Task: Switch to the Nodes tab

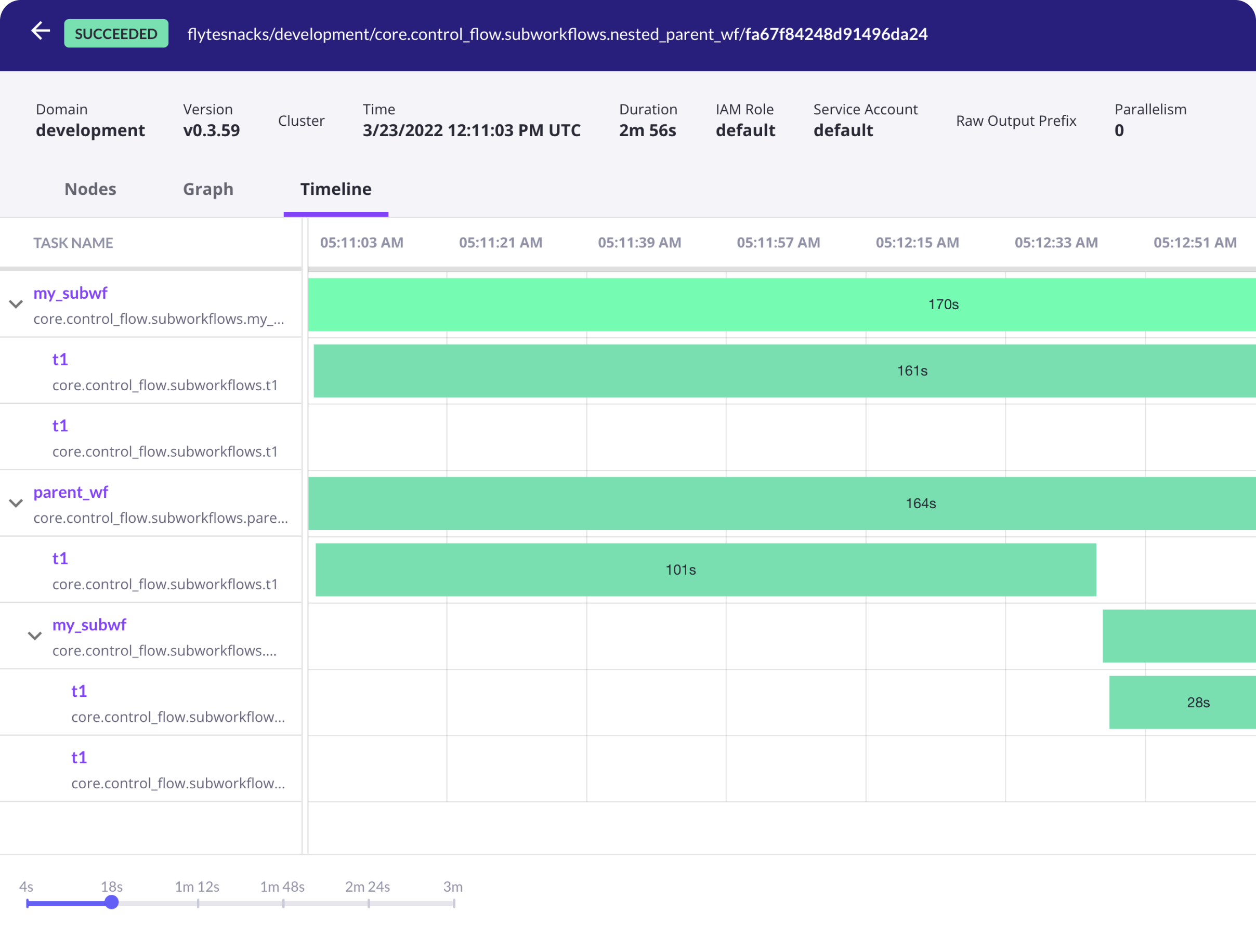Action: click(x=90, y=189)
